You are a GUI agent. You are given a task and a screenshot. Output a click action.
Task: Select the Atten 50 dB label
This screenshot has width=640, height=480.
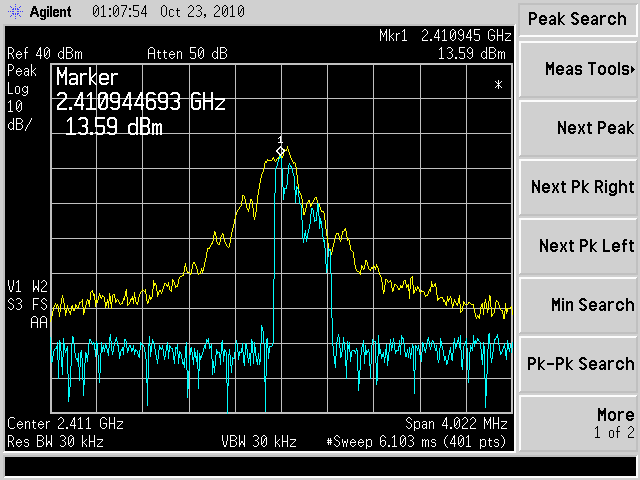187,54
